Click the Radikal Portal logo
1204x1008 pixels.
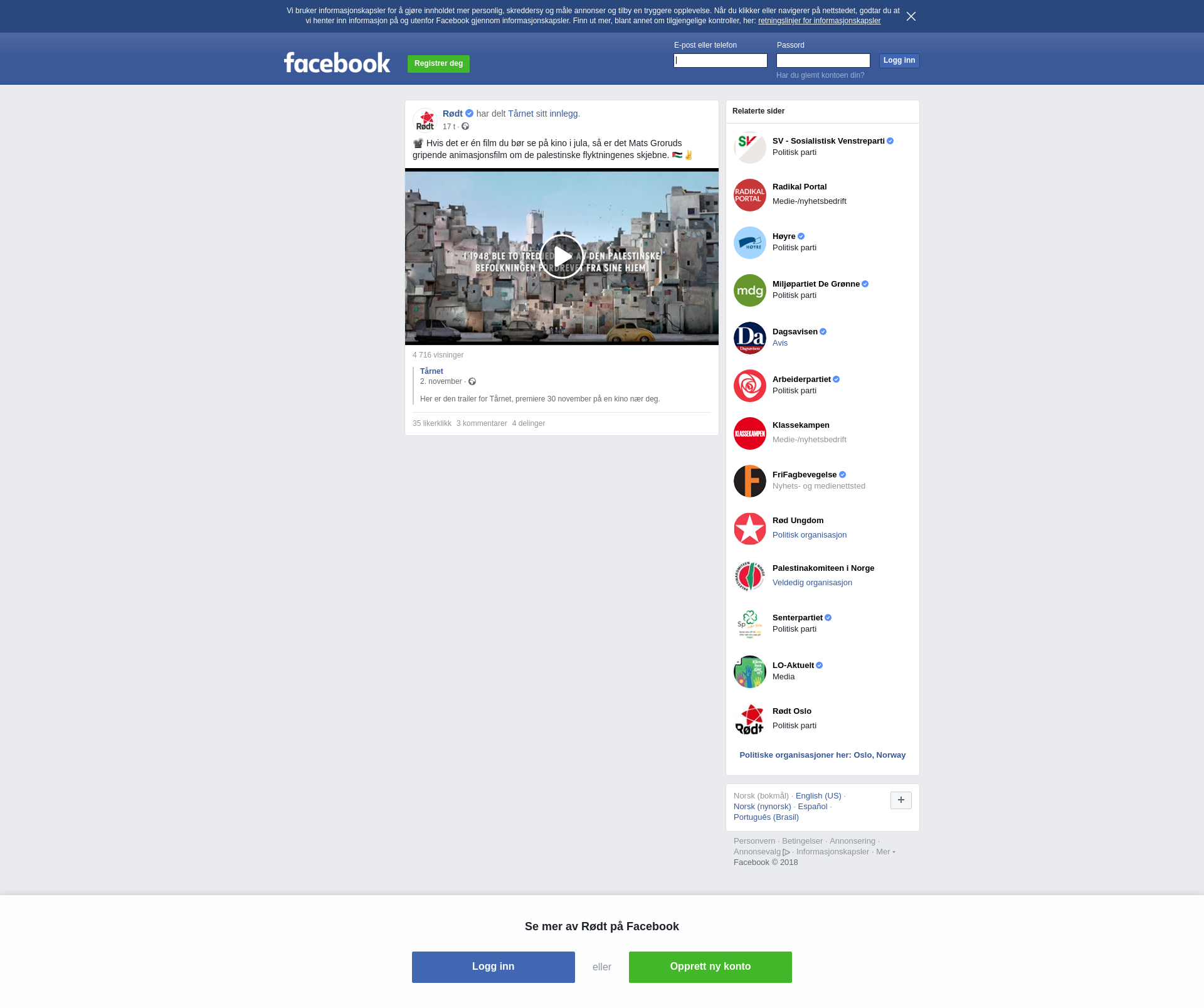pos(750,195)
